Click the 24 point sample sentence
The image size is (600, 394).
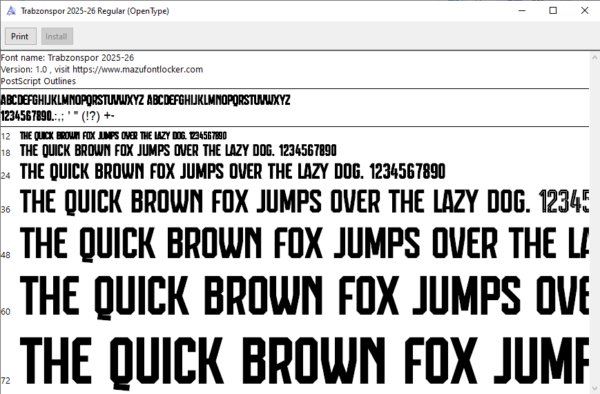click(x=233, y=171)
